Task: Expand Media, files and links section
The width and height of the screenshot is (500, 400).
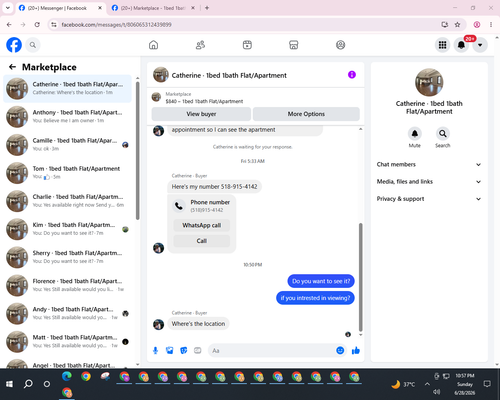Action: 429,182
